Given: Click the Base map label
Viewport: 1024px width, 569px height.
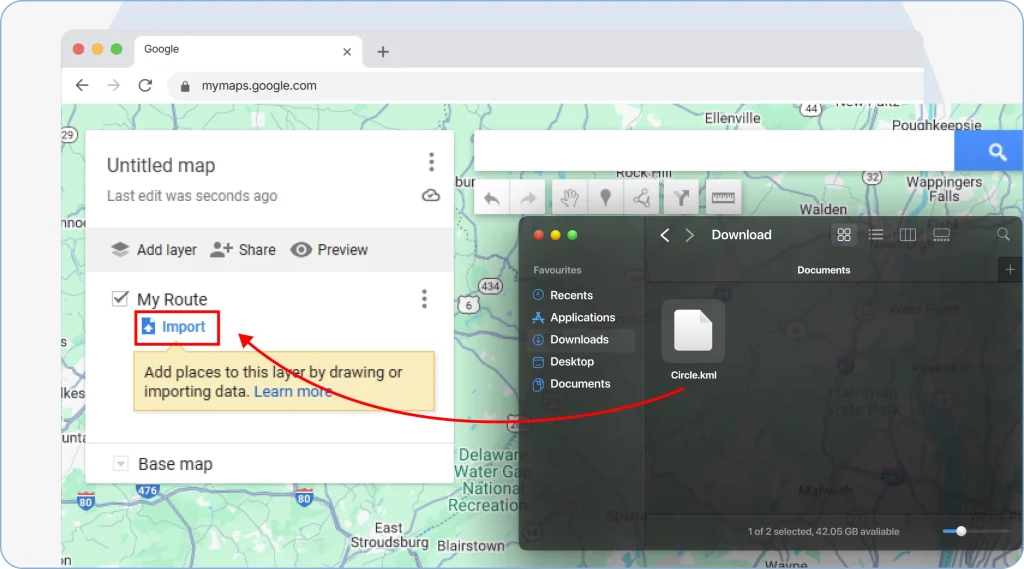Looking at the screenshot, I should (175, 464).
